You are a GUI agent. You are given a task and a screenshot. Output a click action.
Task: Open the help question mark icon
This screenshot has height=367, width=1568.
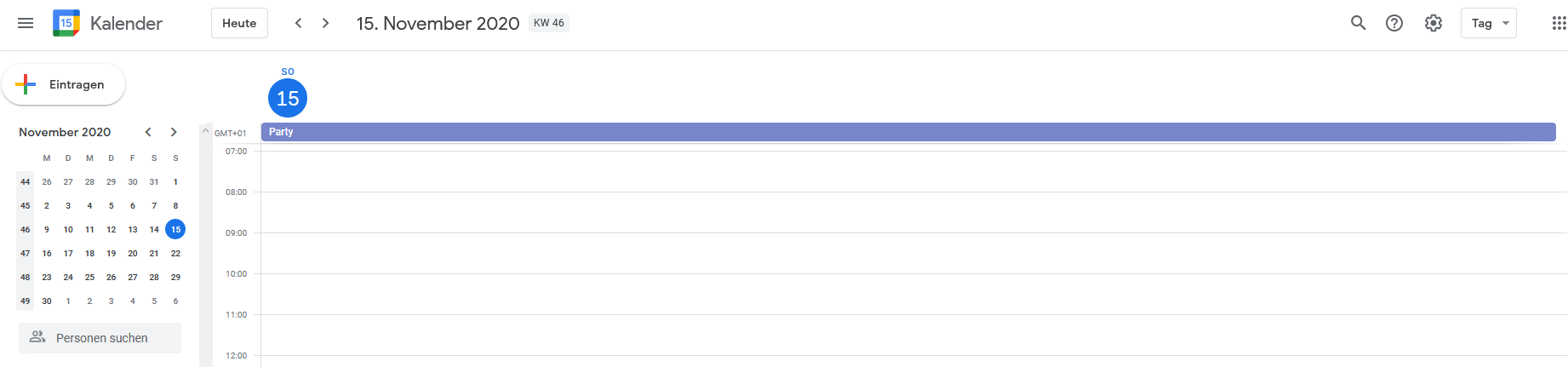tap(1394, 23)
